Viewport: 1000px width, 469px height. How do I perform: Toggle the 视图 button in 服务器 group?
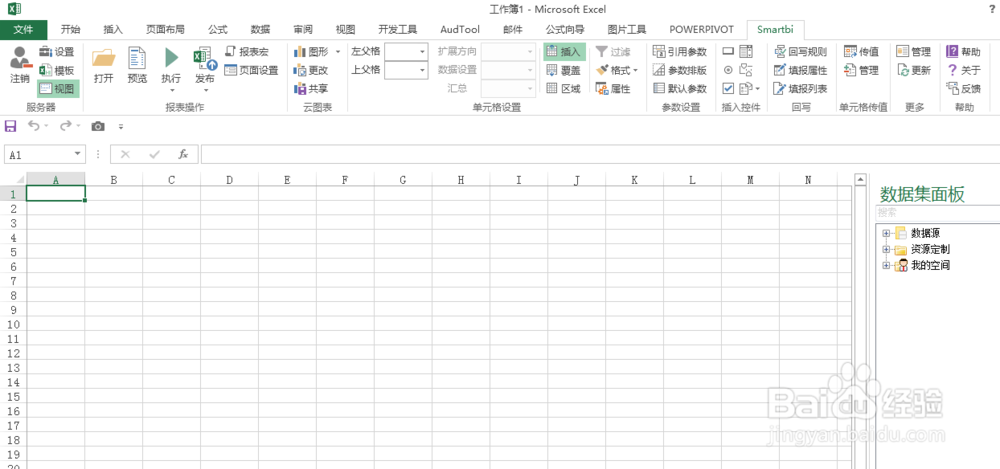coord(58,89)
